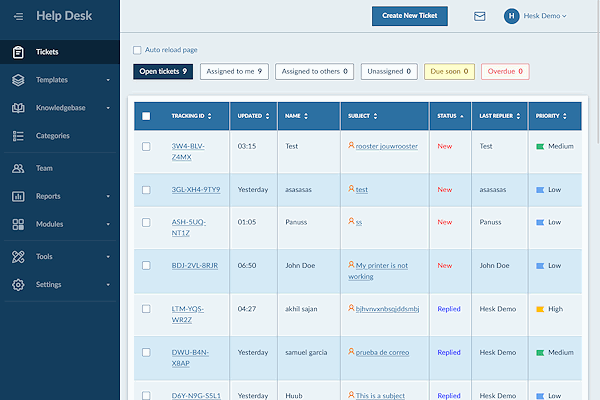Switch to the Overdue tickets filter
600x400 pixels.
point(505,71)
